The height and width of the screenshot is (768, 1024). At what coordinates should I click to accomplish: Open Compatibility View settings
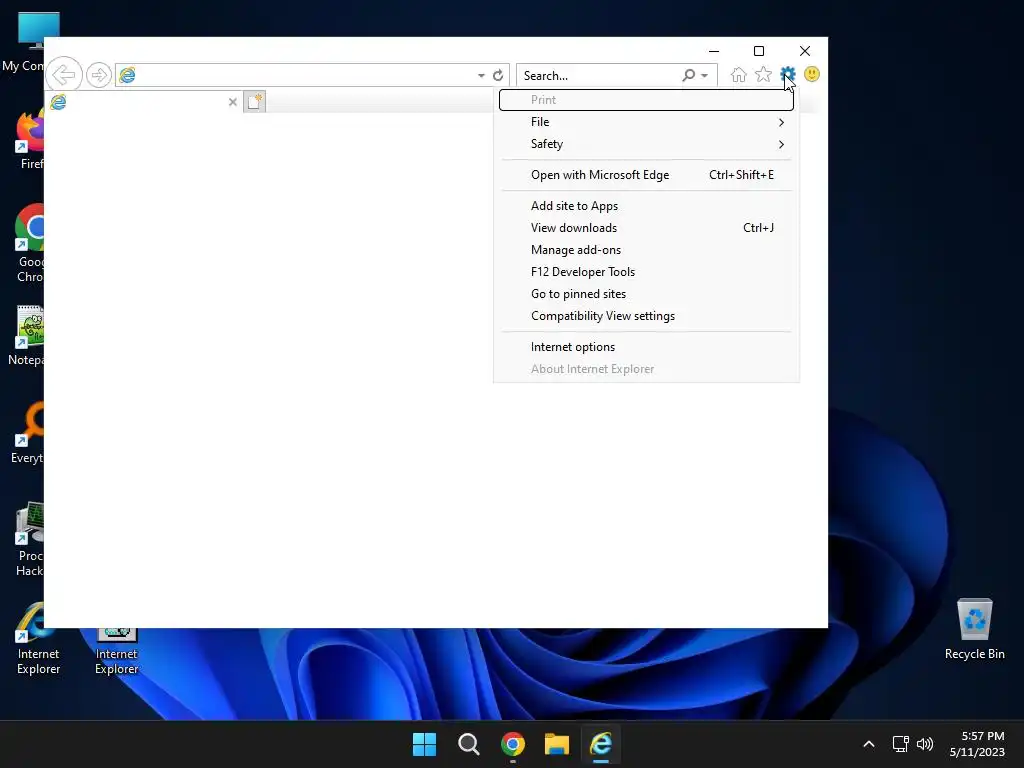coord(646,316)
